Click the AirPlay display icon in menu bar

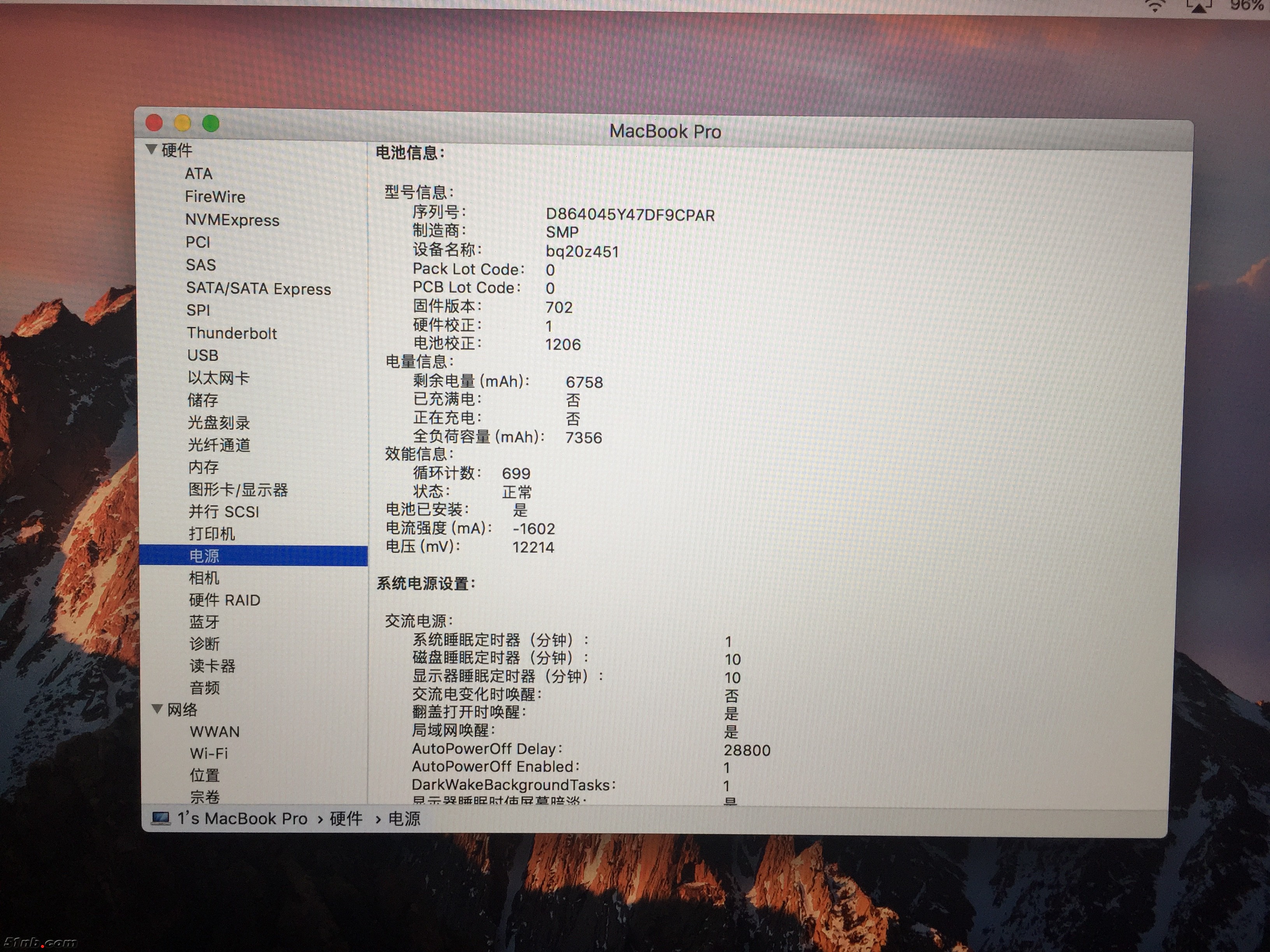click(1199, 6)
